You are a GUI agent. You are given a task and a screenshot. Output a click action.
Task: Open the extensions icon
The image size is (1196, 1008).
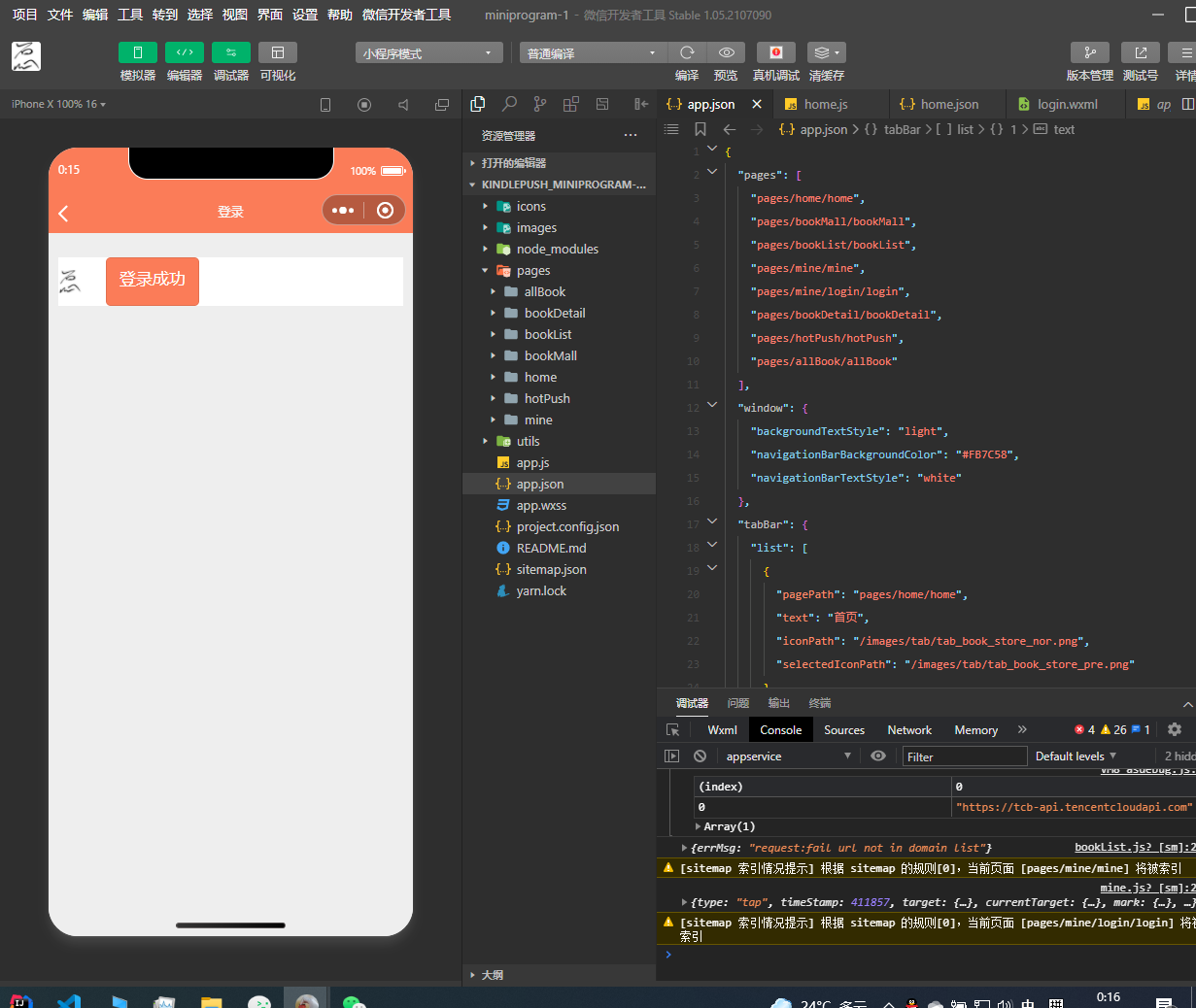point(571,104)
